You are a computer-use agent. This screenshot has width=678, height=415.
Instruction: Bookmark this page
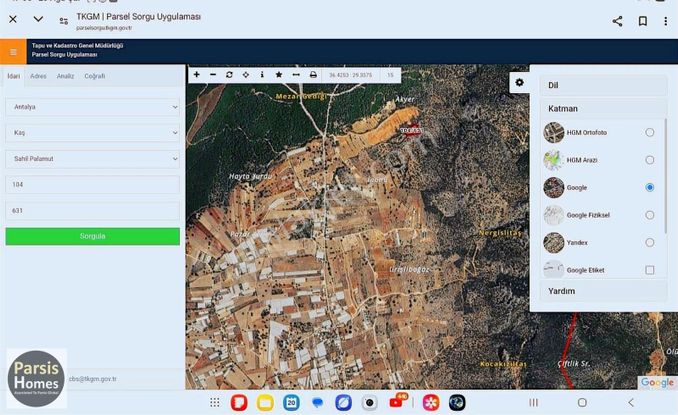[643, 21]
